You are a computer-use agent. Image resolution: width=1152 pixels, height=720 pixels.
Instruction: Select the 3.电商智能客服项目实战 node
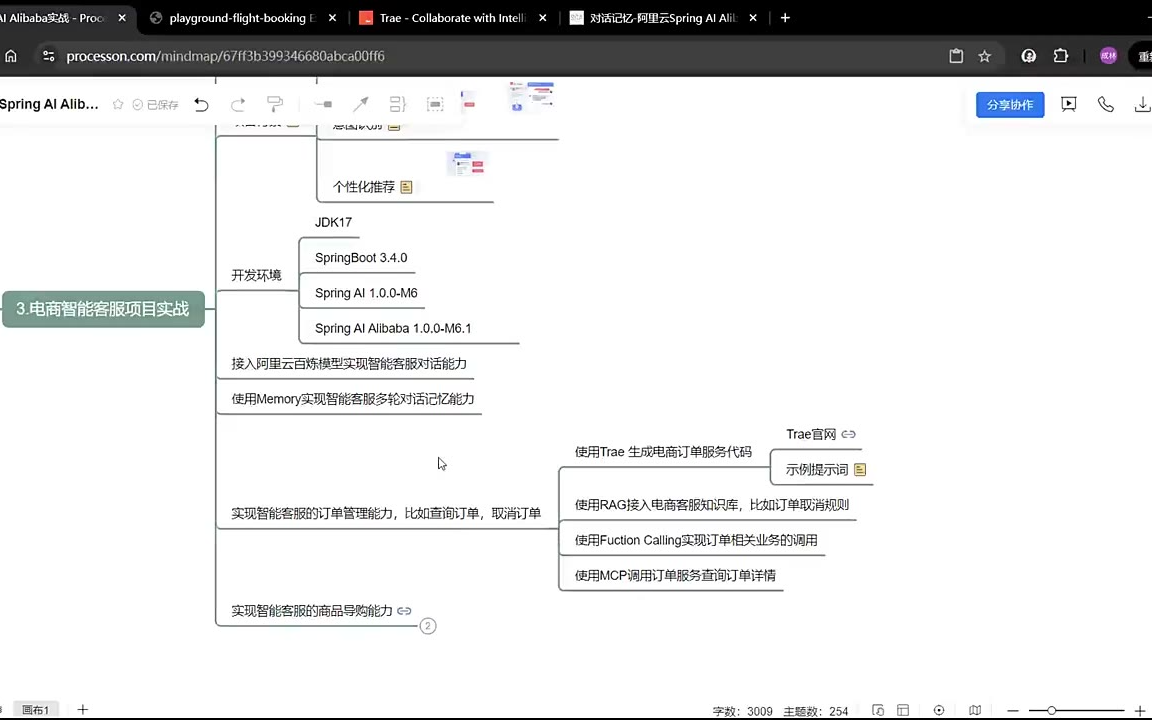[x=103, y=309]
